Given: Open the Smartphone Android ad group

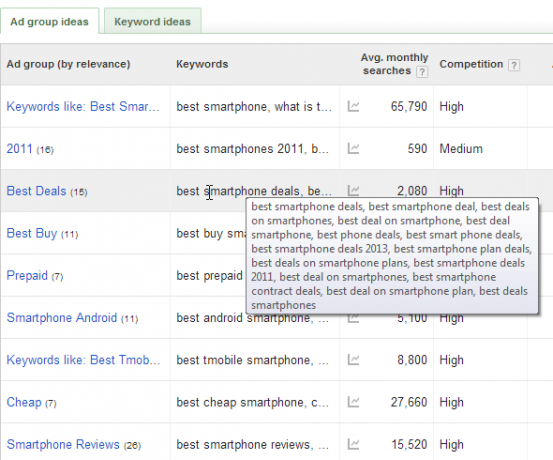Looking at the screenshot, I should click(62, 317).
